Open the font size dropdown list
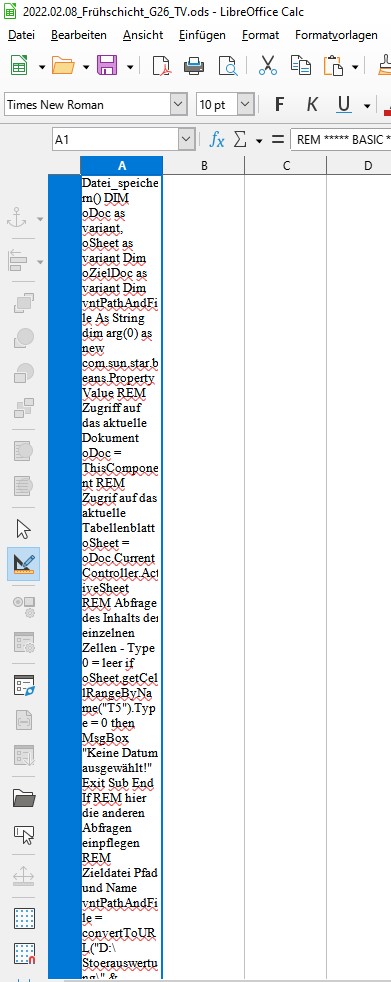This screenshot has height=982, width=391. tap(246, 105)
